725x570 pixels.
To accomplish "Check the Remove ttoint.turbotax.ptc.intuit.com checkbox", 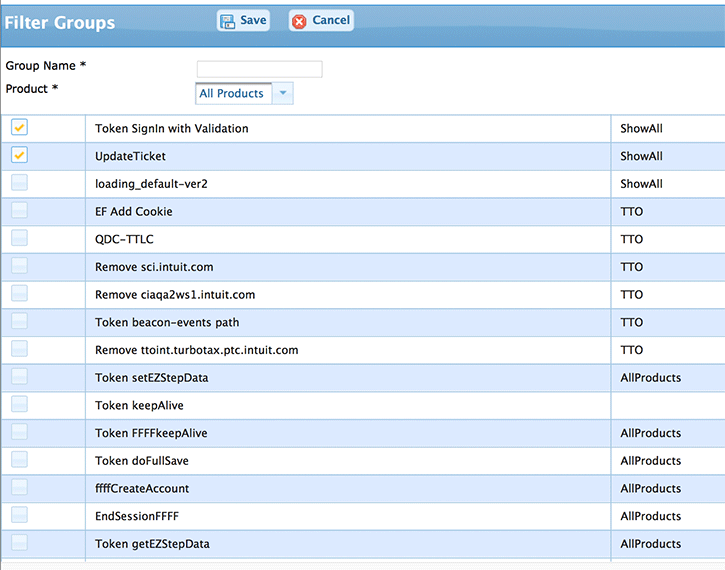I will tap(19, 349).
